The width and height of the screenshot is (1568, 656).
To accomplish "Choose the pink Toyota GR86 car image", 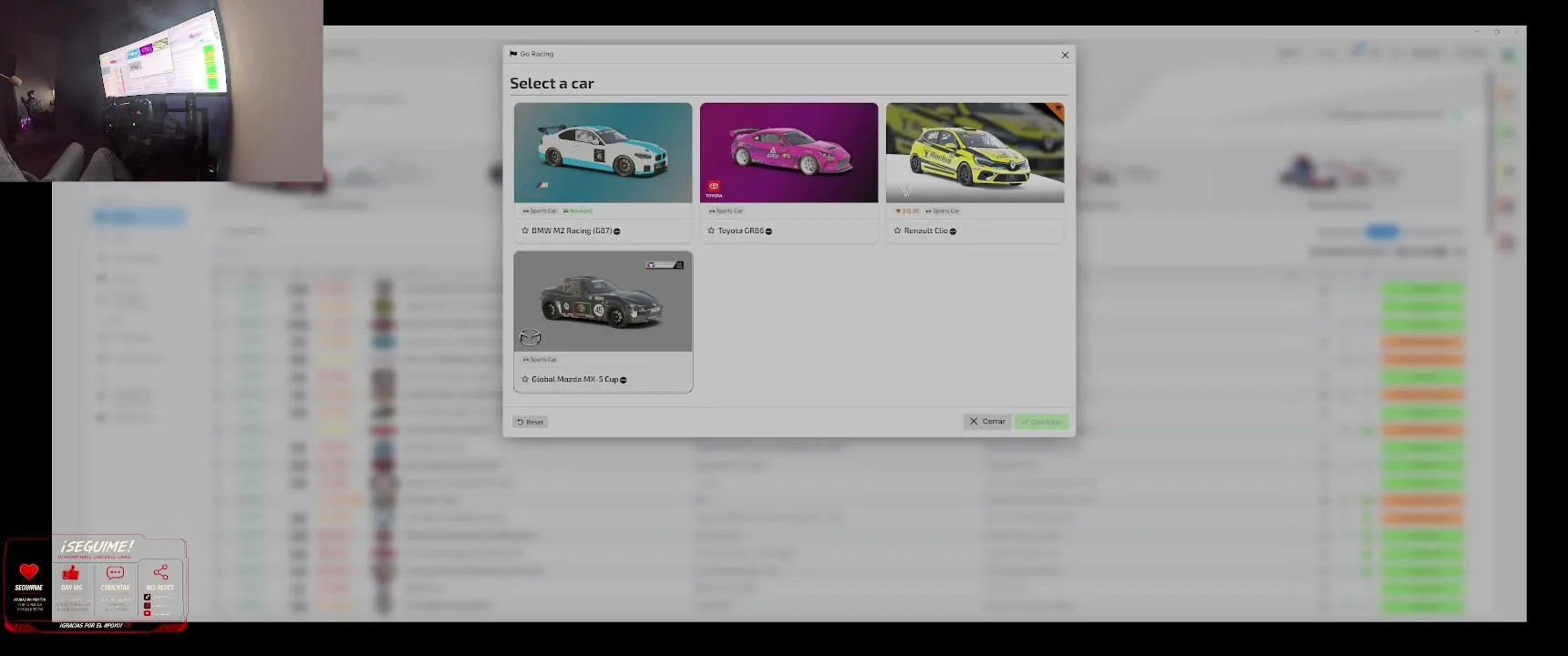I will click(x=789, y=152).
